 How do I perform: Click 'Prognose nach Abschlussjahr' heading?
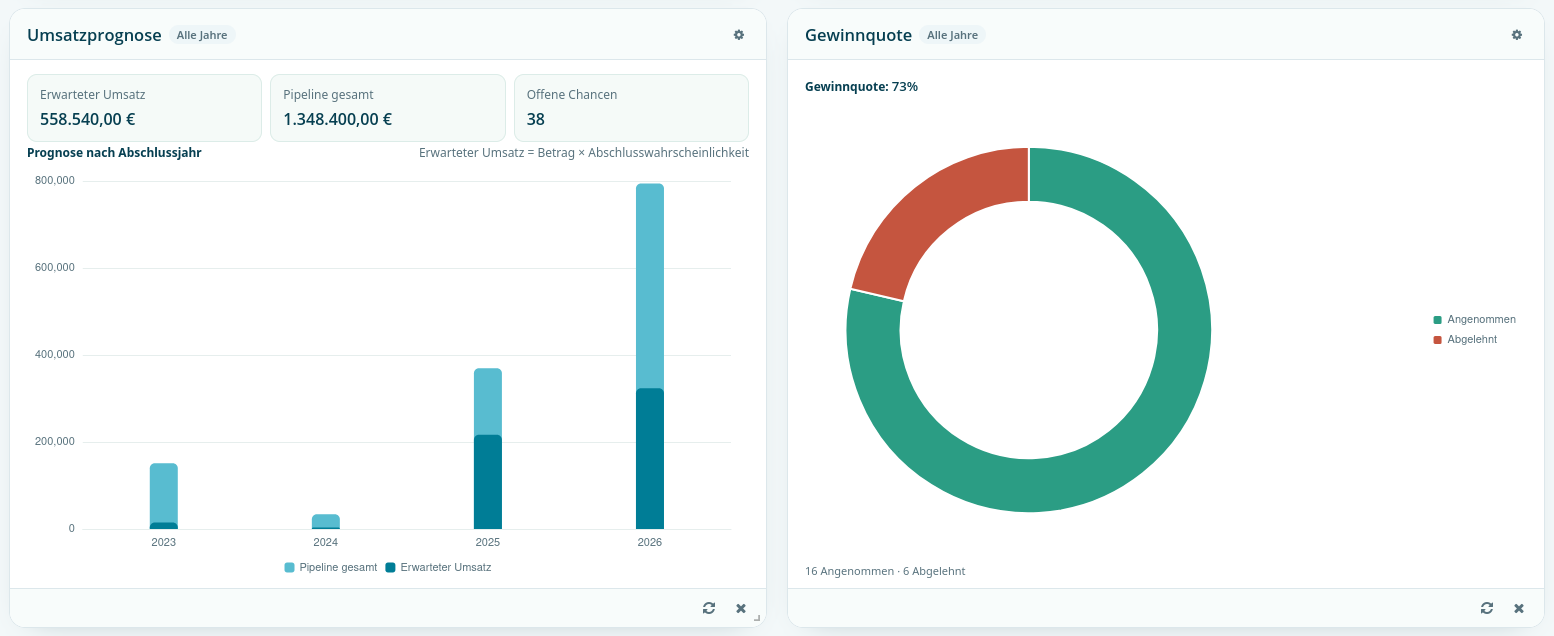114,153
